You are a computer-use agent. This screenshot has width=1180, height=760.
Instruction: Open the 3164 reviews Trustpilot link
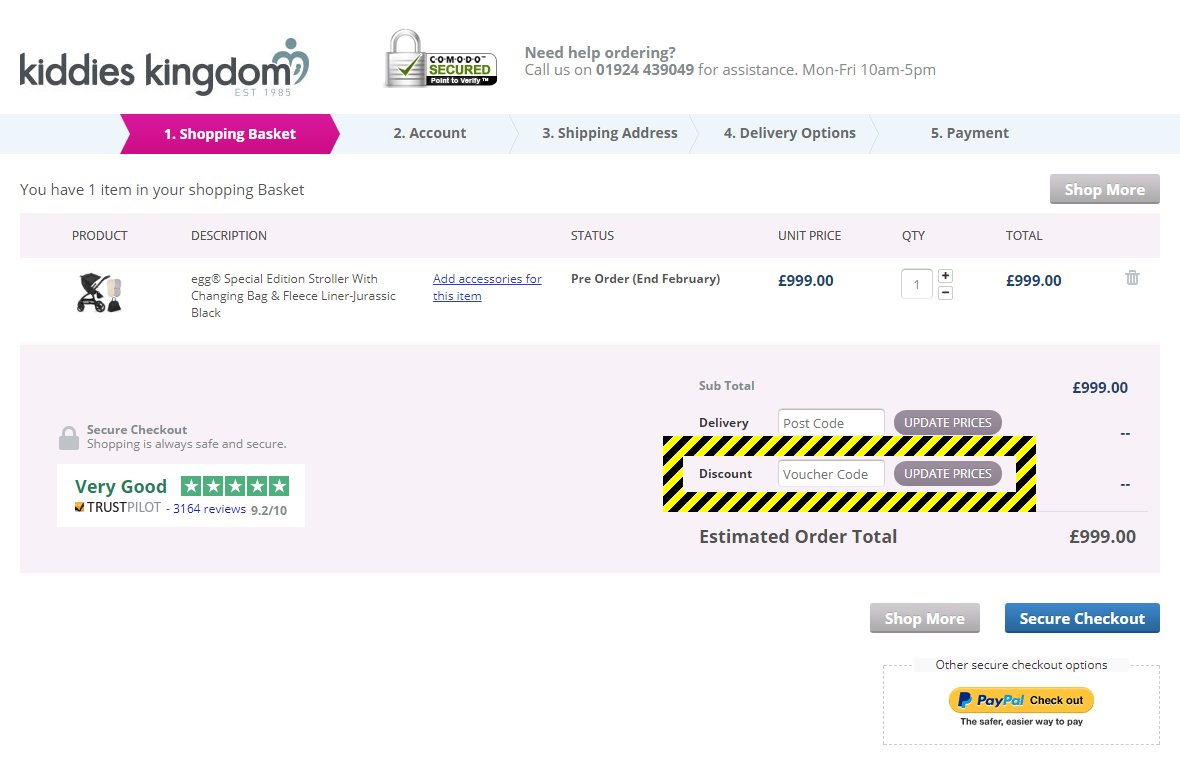(x=209, y=509)
